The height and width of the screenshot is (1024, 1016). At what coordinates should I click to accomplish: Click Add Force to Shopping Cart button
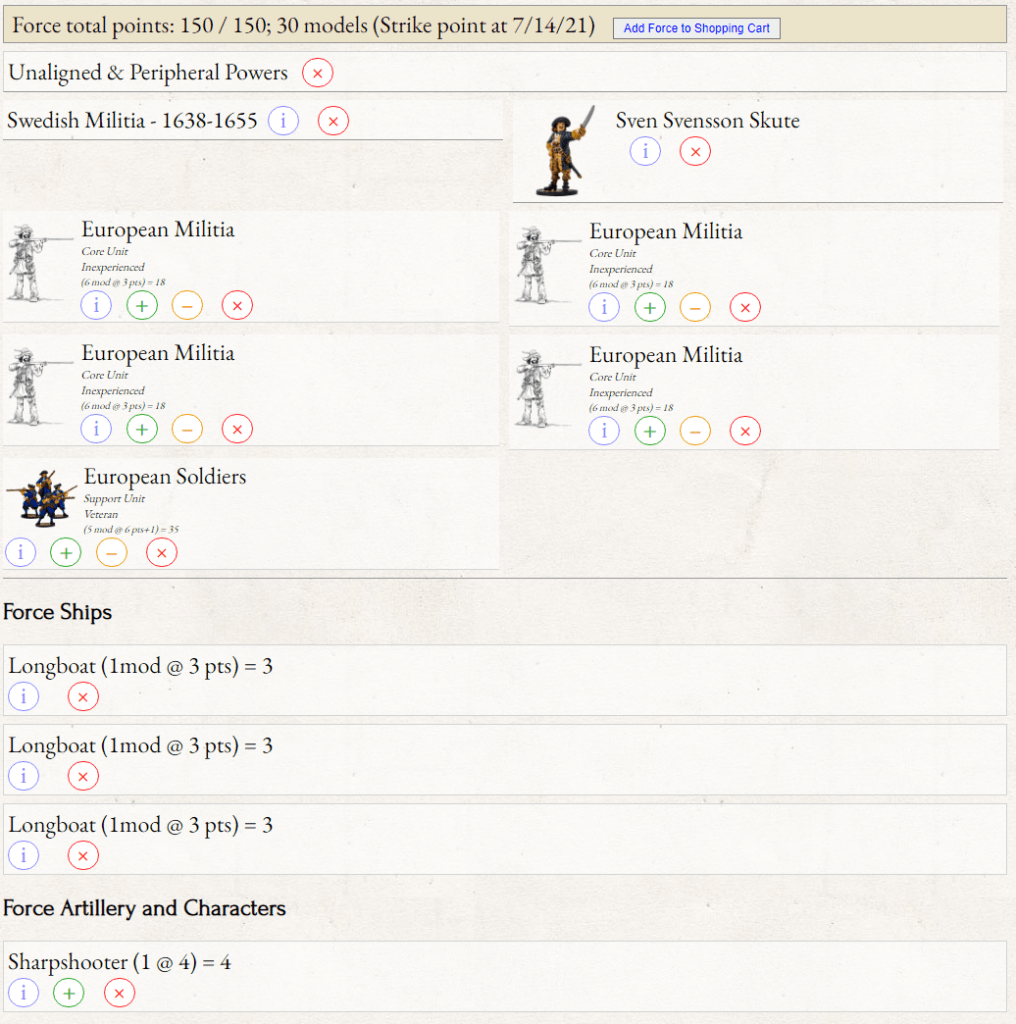tap(696, 28)
